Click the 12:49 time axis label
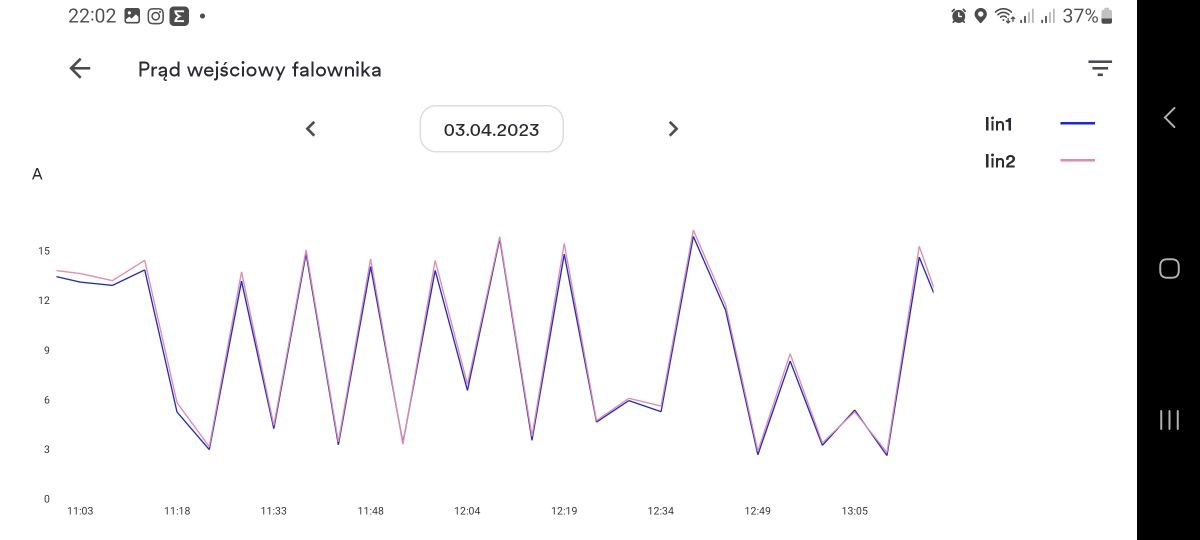This screenshot has height=540, width=1200. (x=758, y=511)
